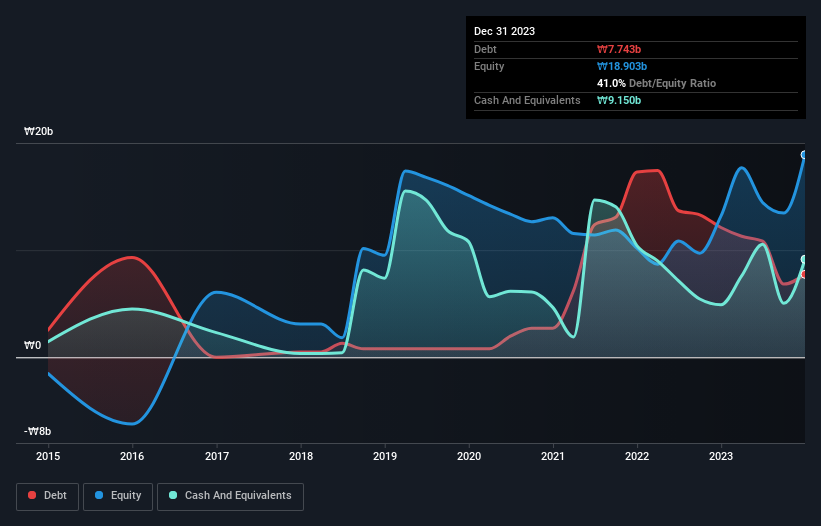Click the 2016 x-axis label
Image resolution: width=821 pixels, height=526 pixels.
click(132, 456)
